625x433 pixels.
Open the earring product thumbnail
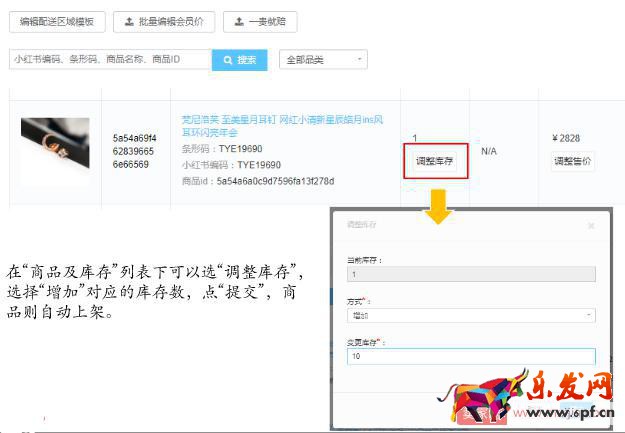(55, 143)
